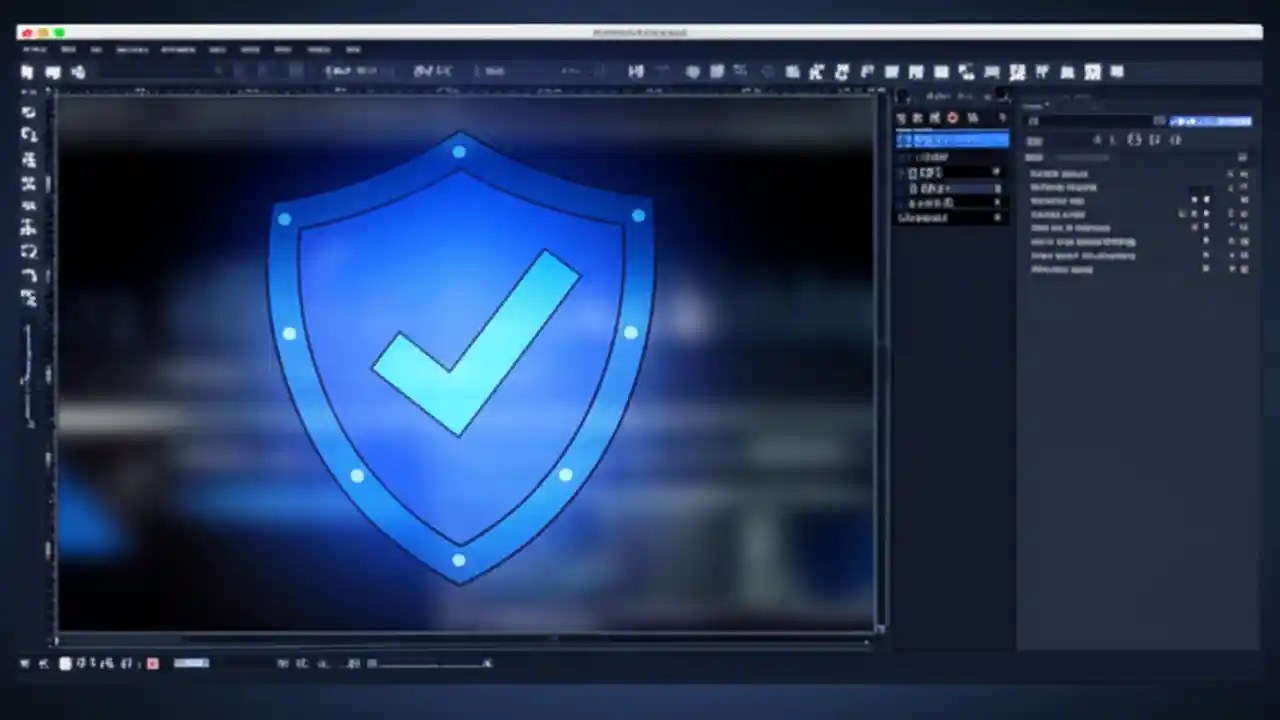Toggle the lock icon on the bottom layer entry
Image resolution: width=1280 pixels, height=720 pixels.
tap(996, 218)
